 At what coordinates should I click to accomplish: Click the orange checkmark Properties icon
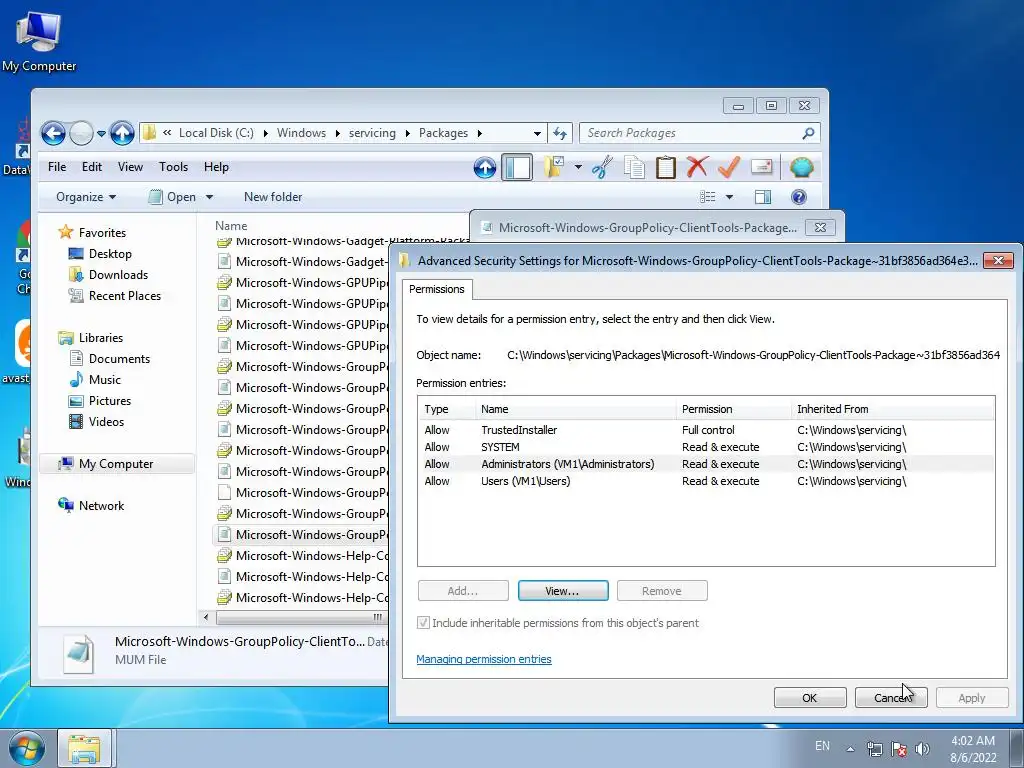[x=729, y=168]
